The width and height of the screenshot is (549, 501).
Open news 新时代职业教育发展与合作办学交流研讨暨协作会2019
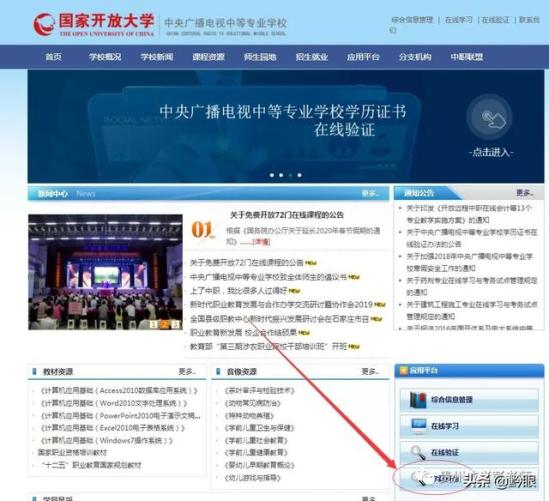(281, 305)
